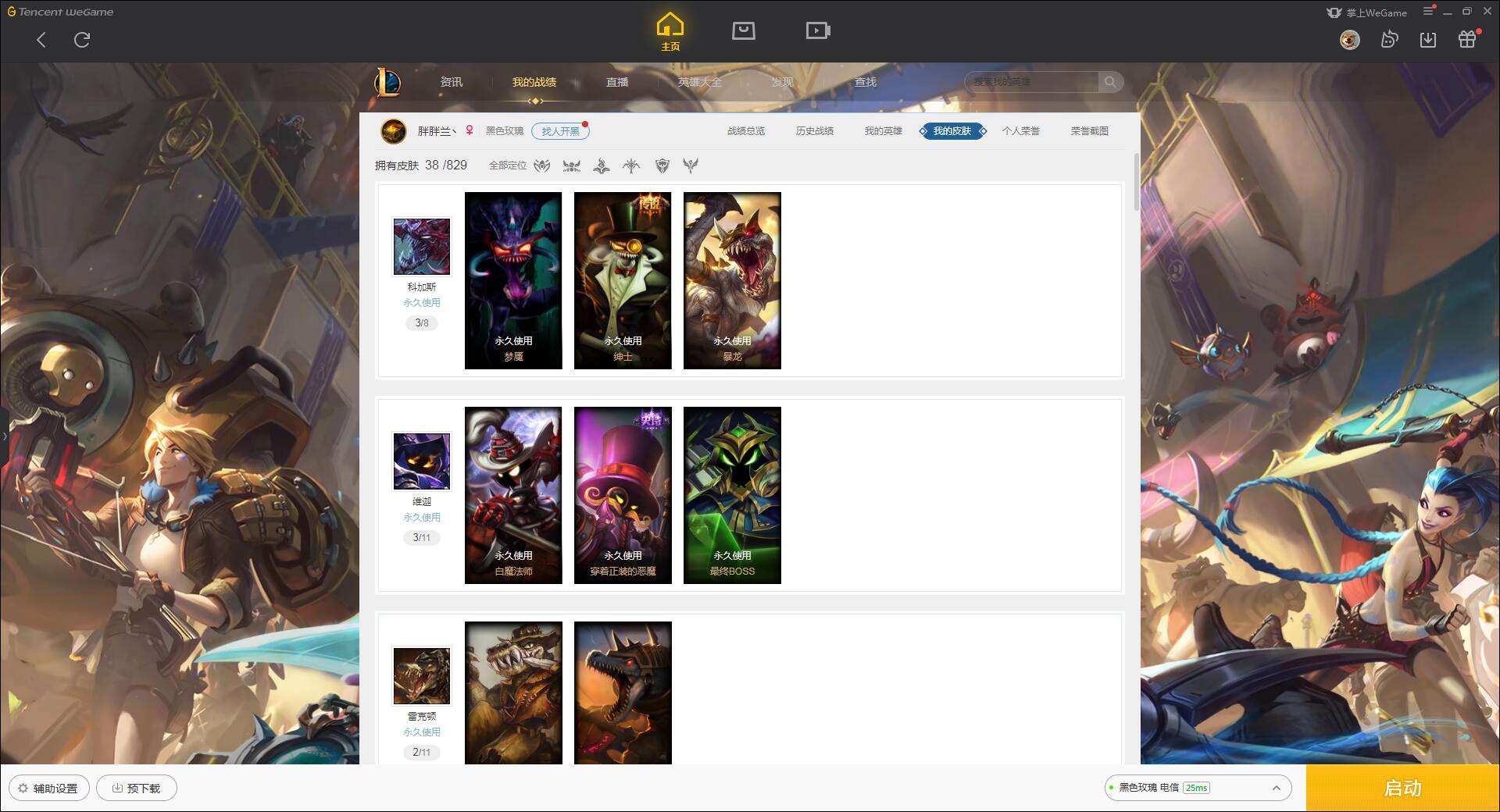Open the 绅士 skin card

click(x=623, y=280)
